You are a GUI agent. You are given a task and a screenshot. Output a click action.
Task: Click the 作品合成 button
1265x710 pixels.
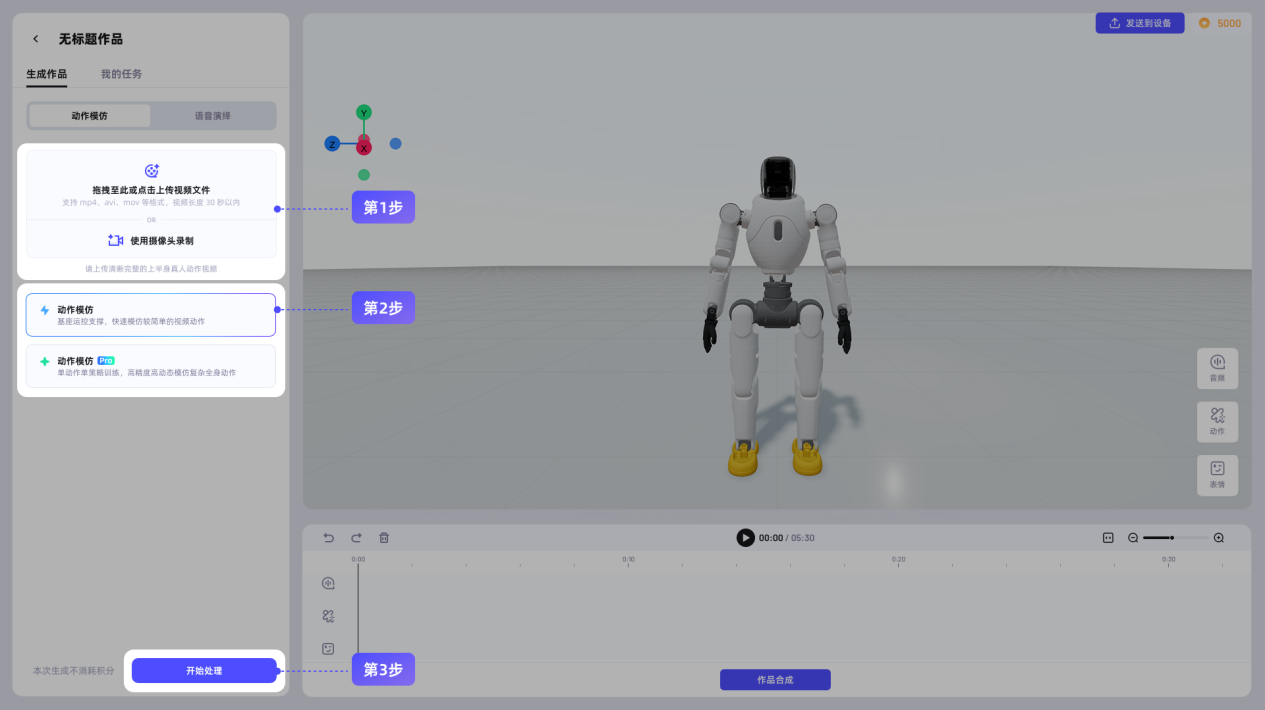click(x=775, y=680)
